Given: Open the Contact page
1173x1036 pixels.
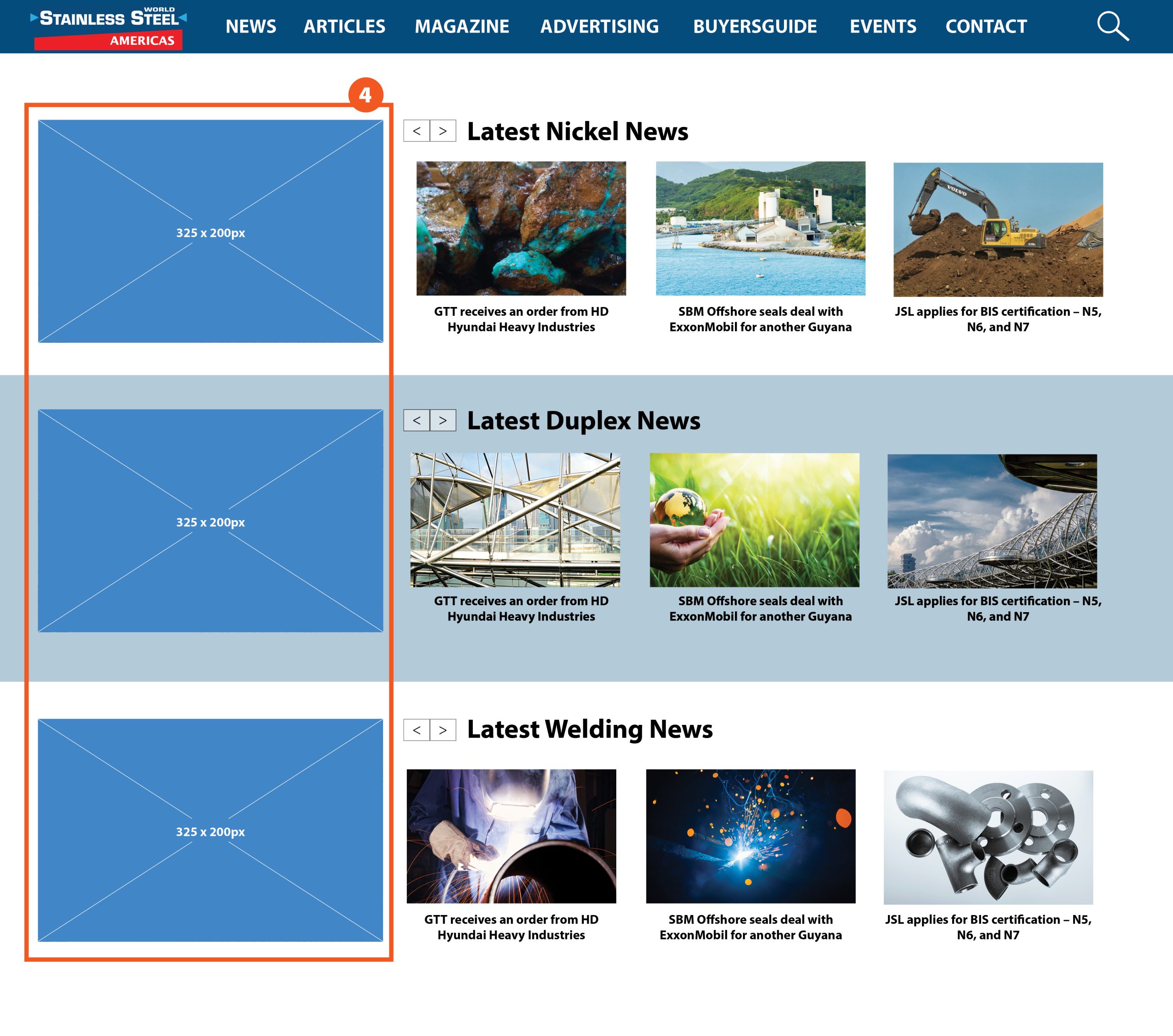Looking at the screenshot, I should tap(986, 27).
